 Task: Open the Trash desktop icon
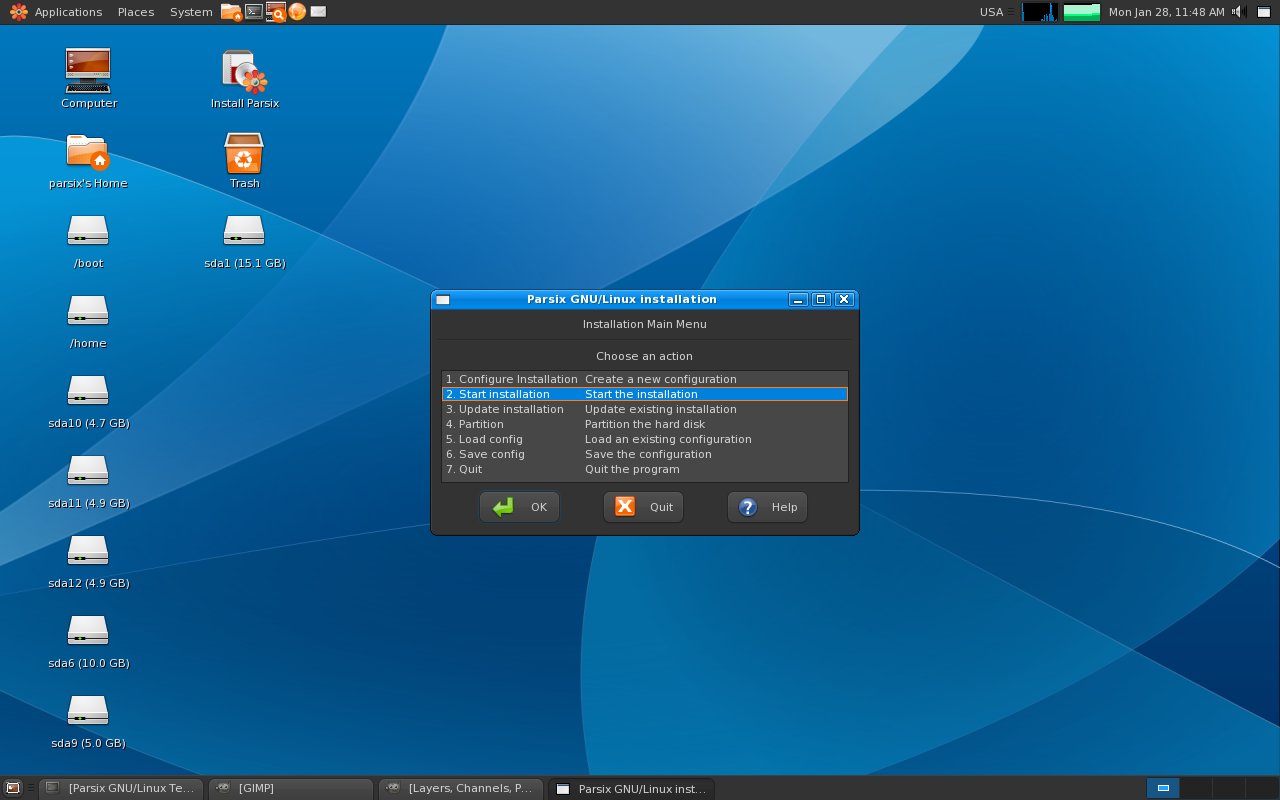pyautogui.click(x=244, y=153)
